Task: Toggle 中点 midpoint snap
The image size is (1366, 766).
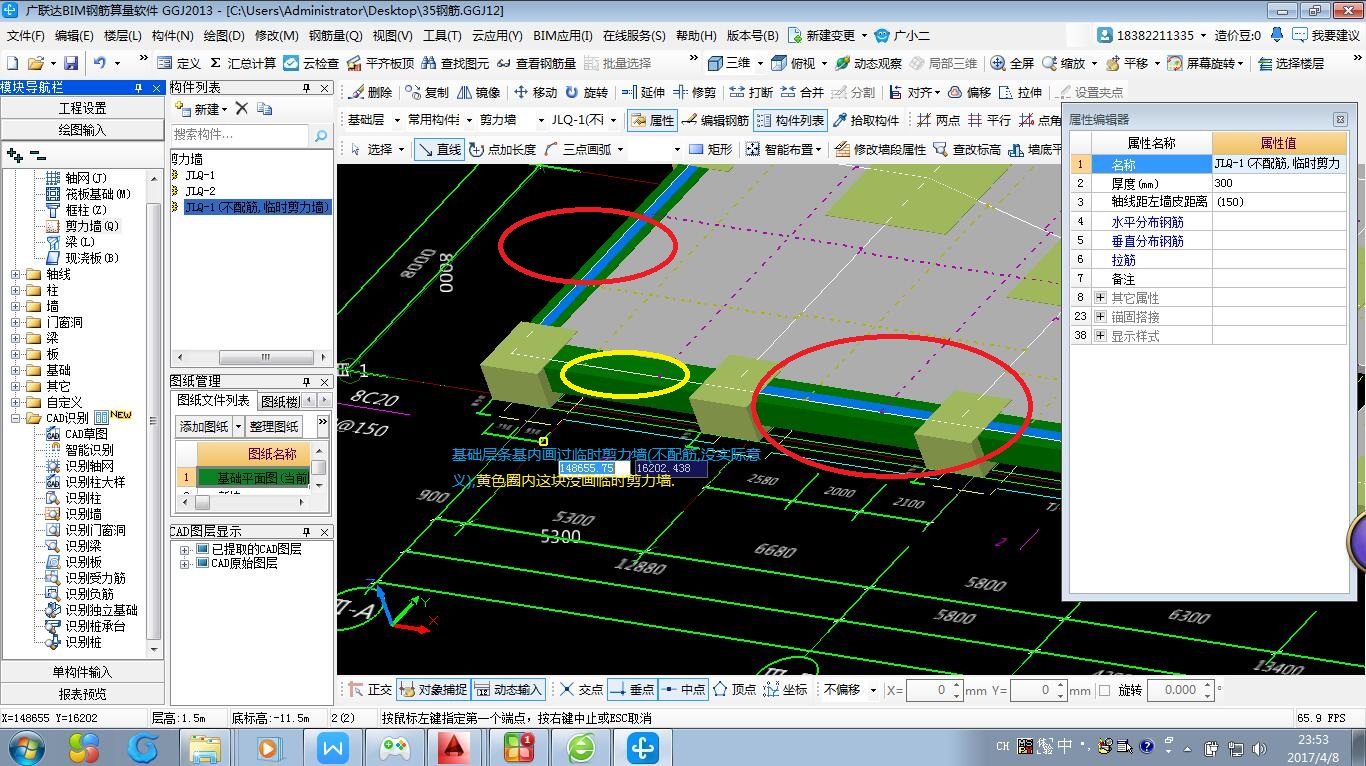Action: 683,689
